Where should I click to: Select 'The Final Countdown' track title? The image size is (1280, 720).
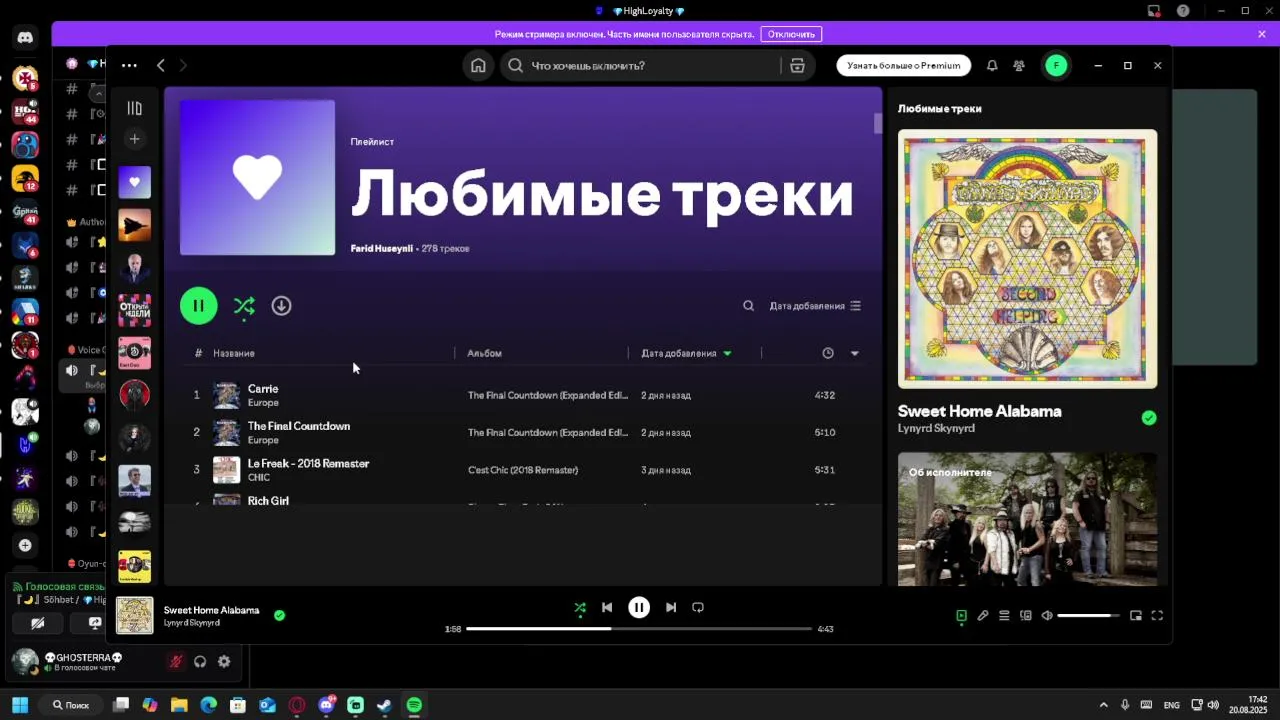pyautogui.click(x=298, y=426)
